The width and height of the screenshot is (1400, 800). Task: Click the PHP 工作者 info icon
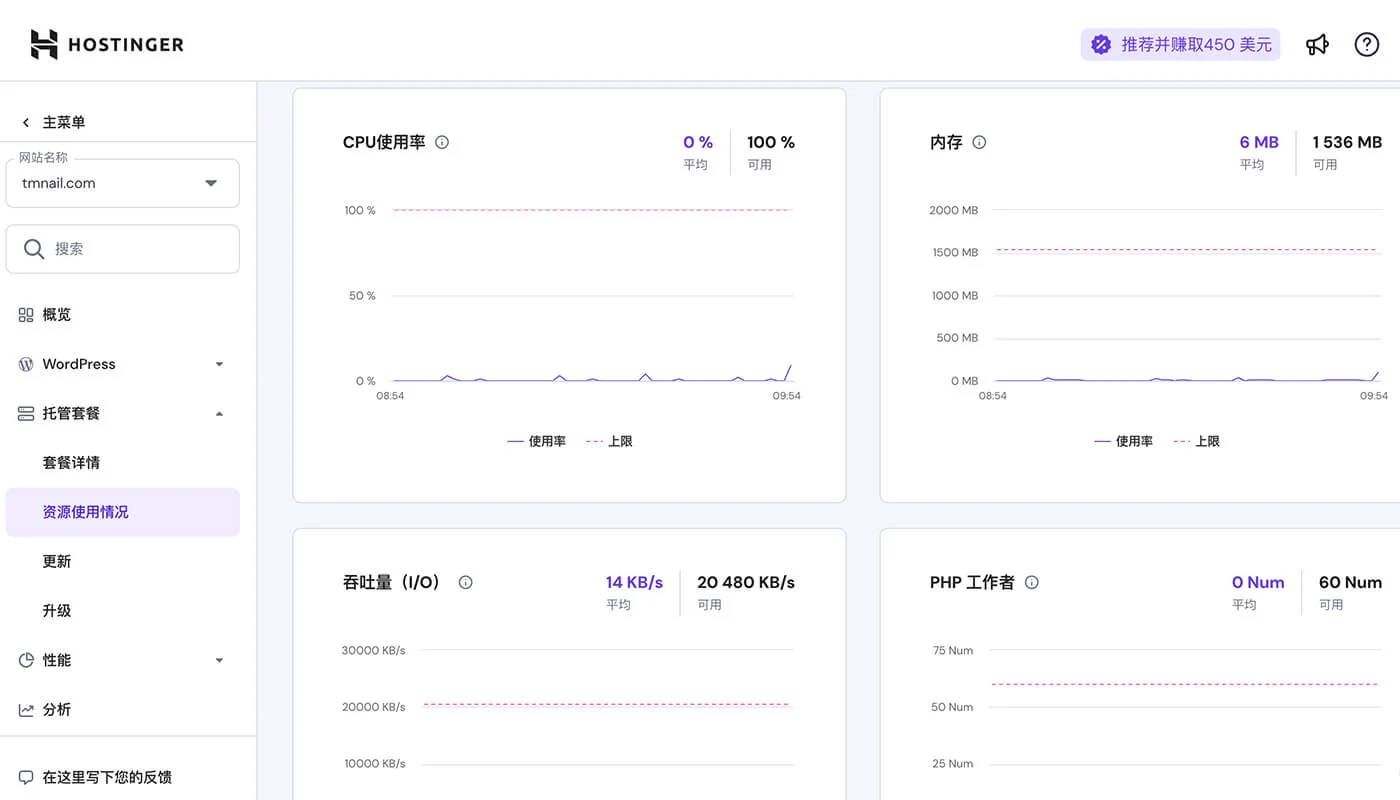pyautogui.click(x=1031, y=582)
